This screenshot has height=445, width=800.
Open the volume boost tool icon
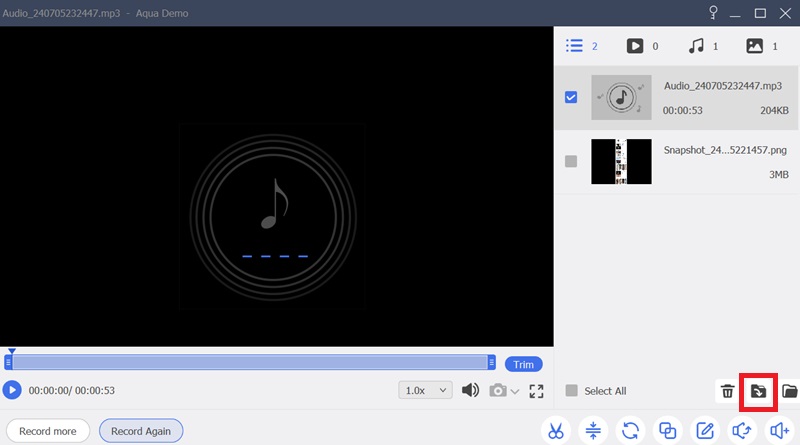point(779,431)
